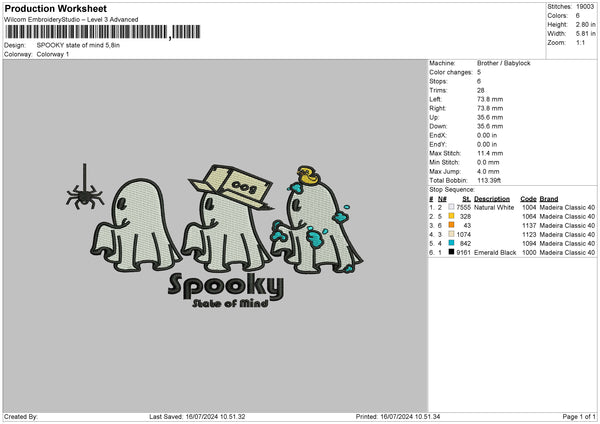Click the 'St.' column header
Screen dimensions: 600x424
466,199
